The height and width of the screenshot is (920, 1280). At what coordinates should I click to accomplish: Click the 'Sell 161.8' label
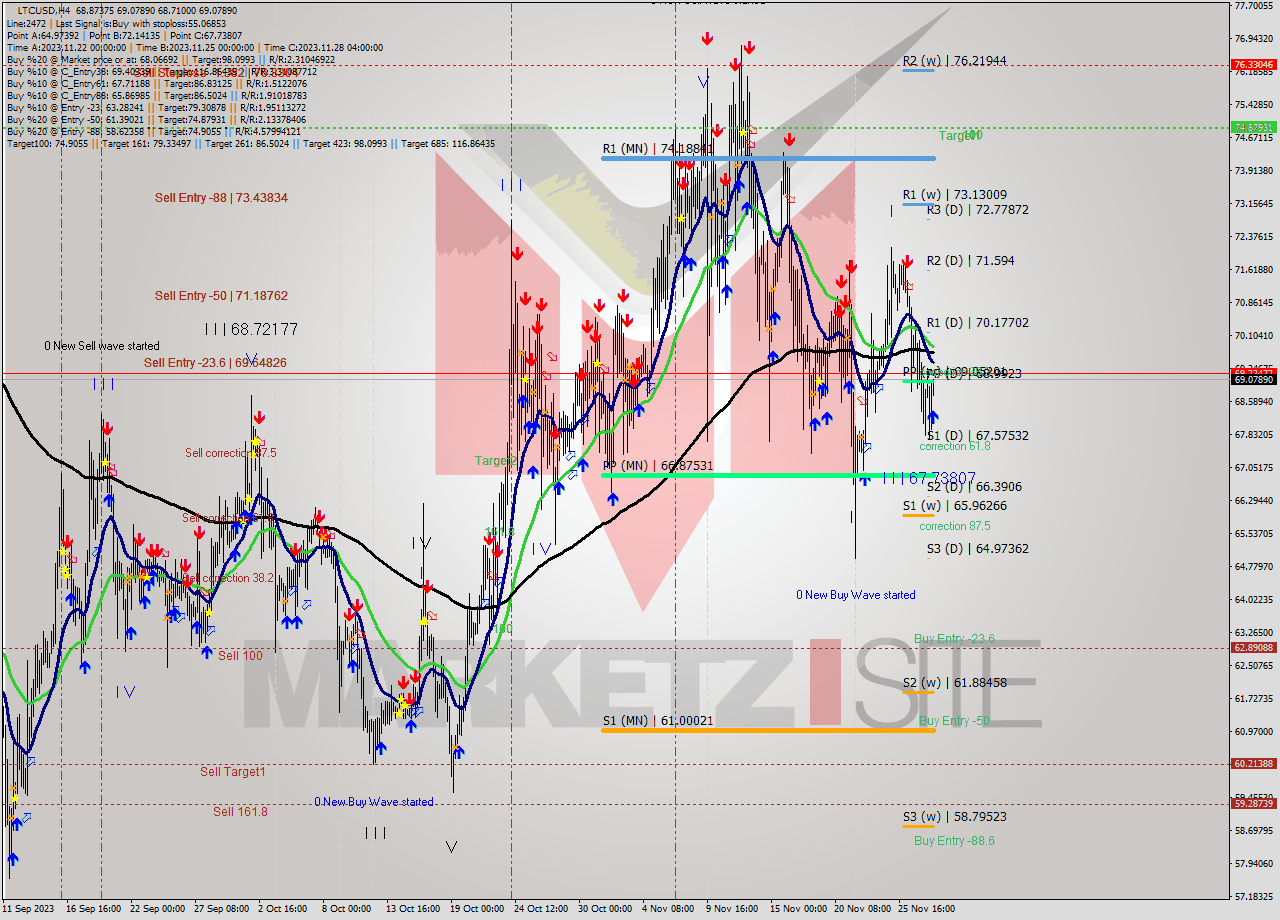[x=240, y=812]
